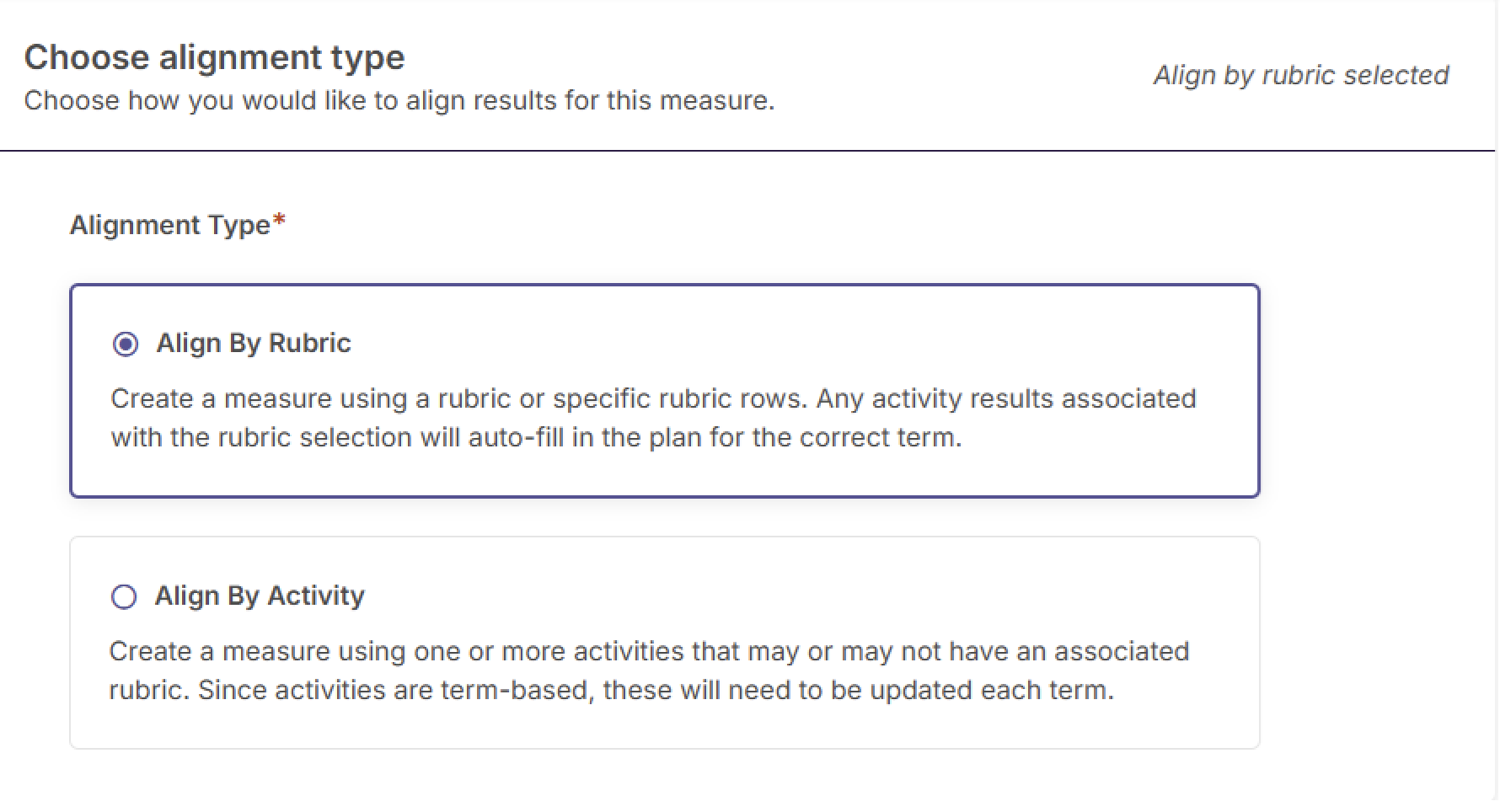Click blank area right of 'Alignment Type' label

674,225
